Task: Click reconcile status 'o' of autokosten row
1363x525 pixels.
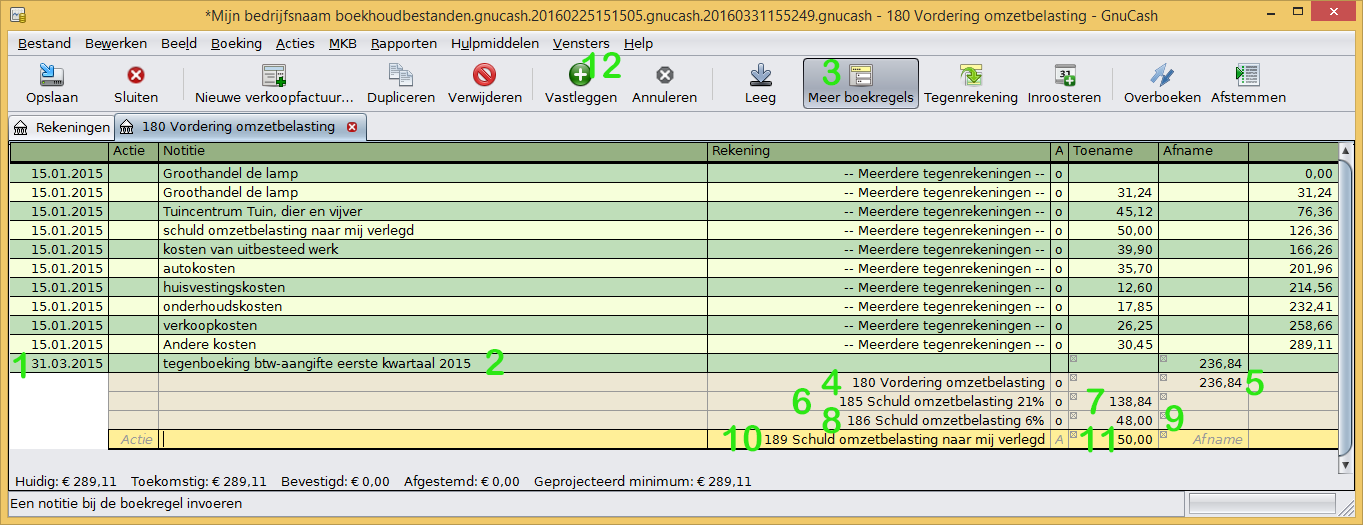Action: click(x=1059, y=268)
